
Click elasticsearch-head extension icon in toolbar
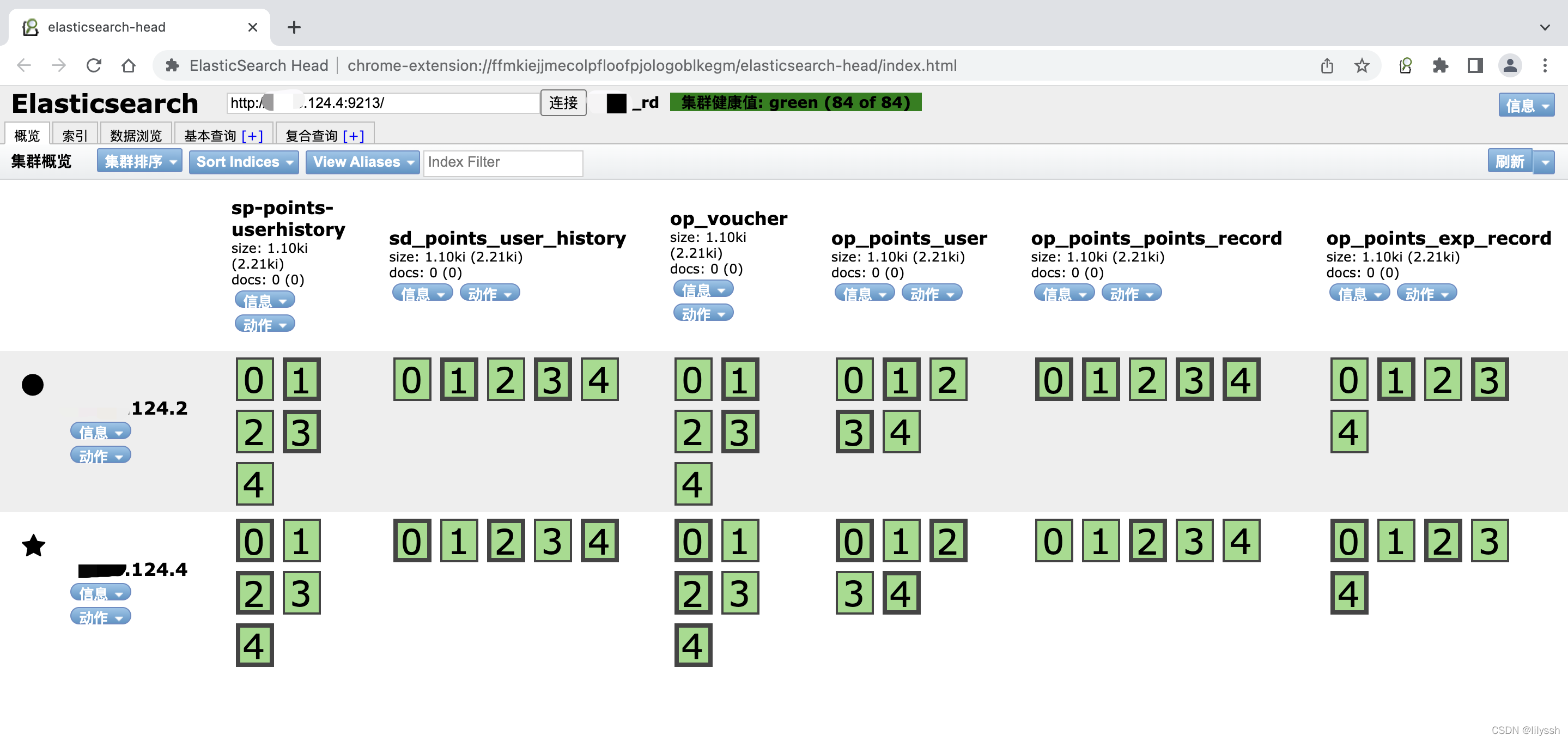1406,65
